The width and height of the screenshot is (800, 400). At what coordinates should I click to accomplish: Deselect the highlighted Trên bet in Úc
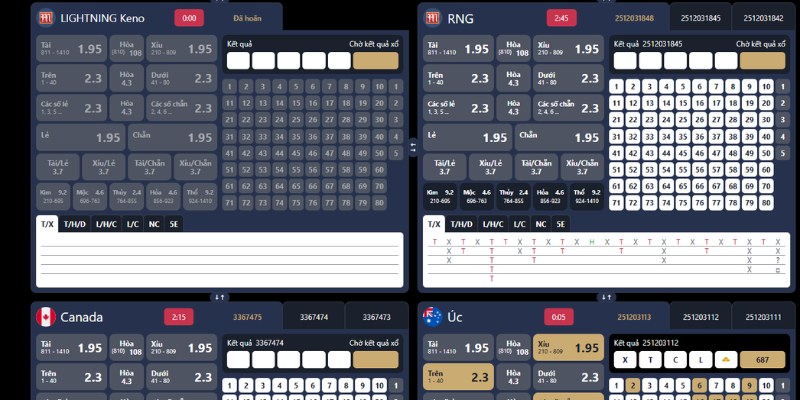point(458,377)
